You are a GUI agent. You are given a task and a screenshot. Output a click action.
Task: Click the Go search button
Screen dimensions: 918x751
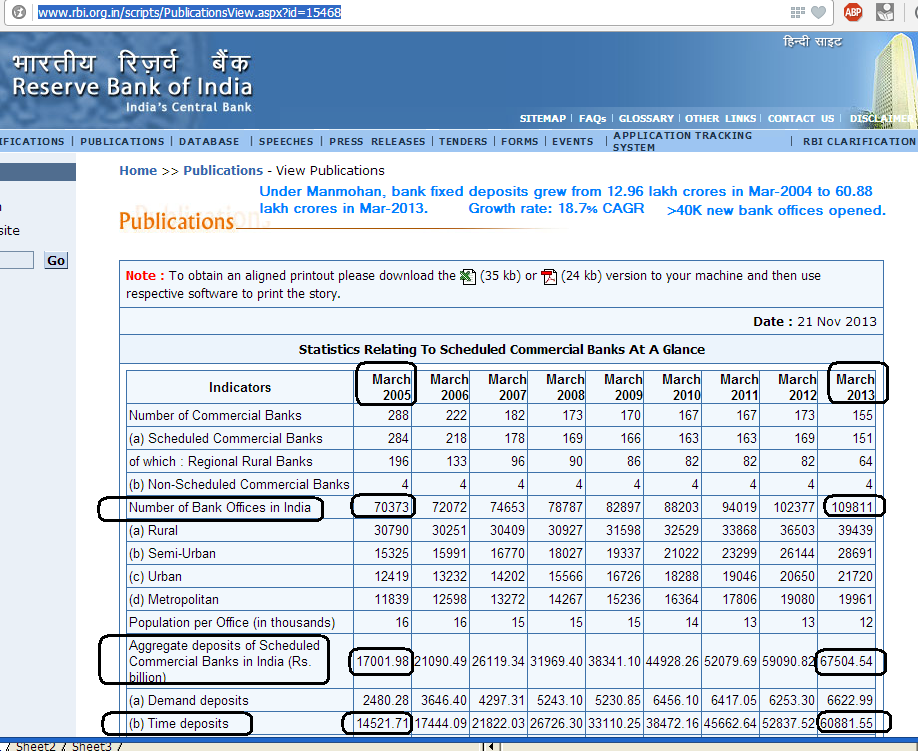coord(56,260)
